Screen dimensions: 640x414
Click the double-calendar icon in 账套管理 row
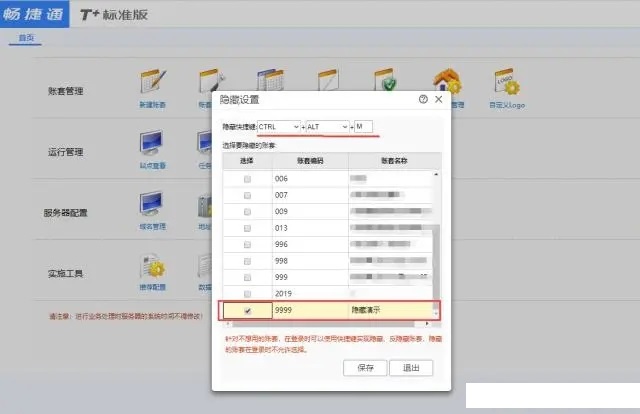point(270,80)
